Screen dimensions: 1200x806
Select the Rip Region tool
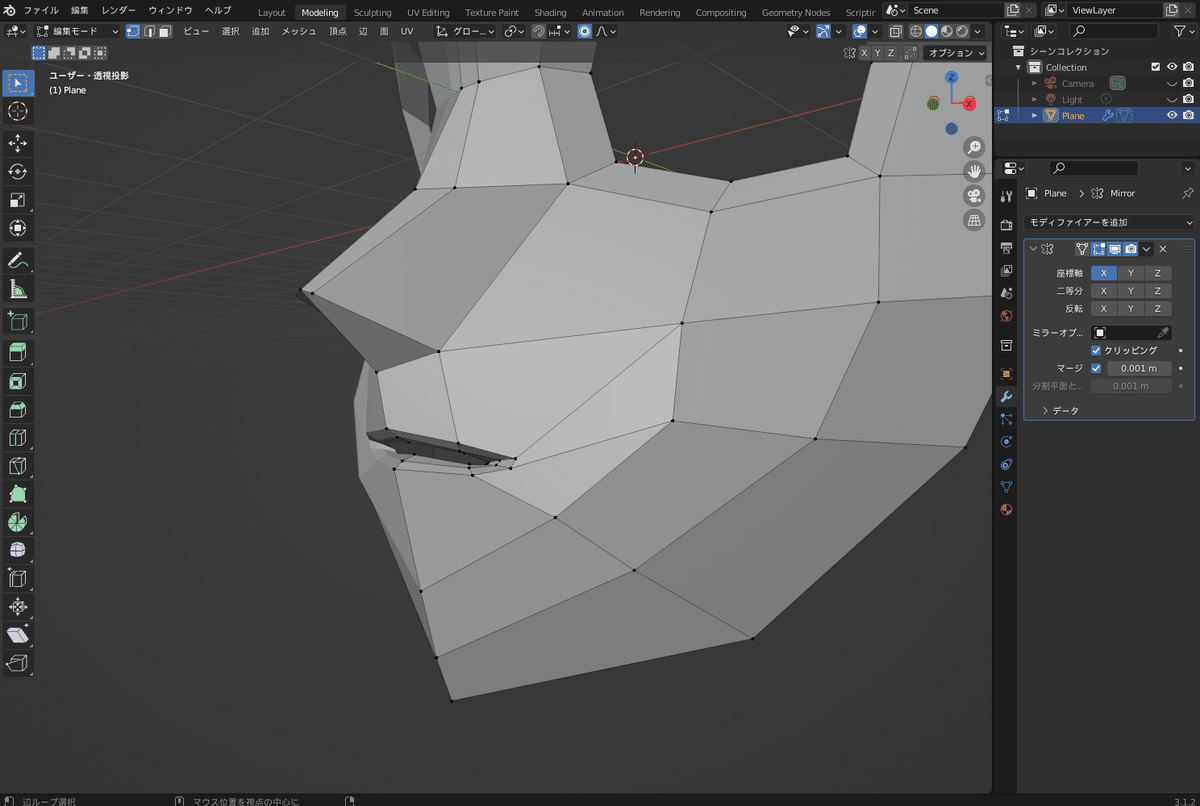[18, 663]
